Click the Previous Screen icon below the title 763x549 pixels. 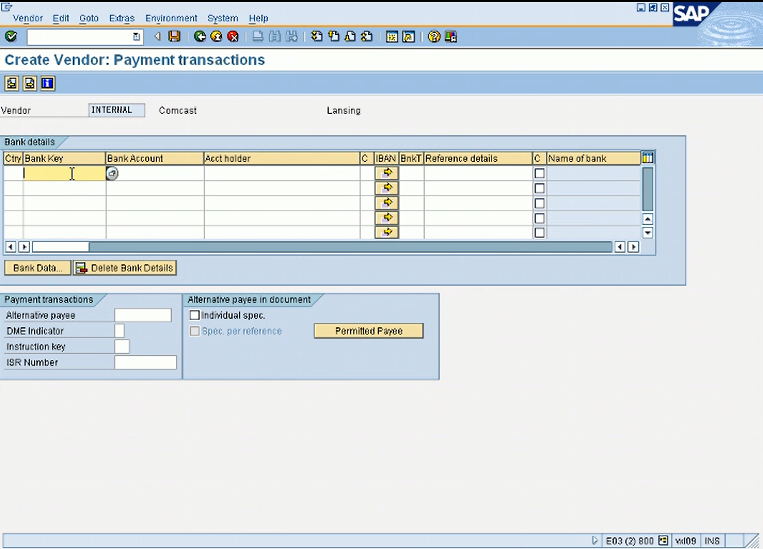pyautogui.click(x=12, y=84)
